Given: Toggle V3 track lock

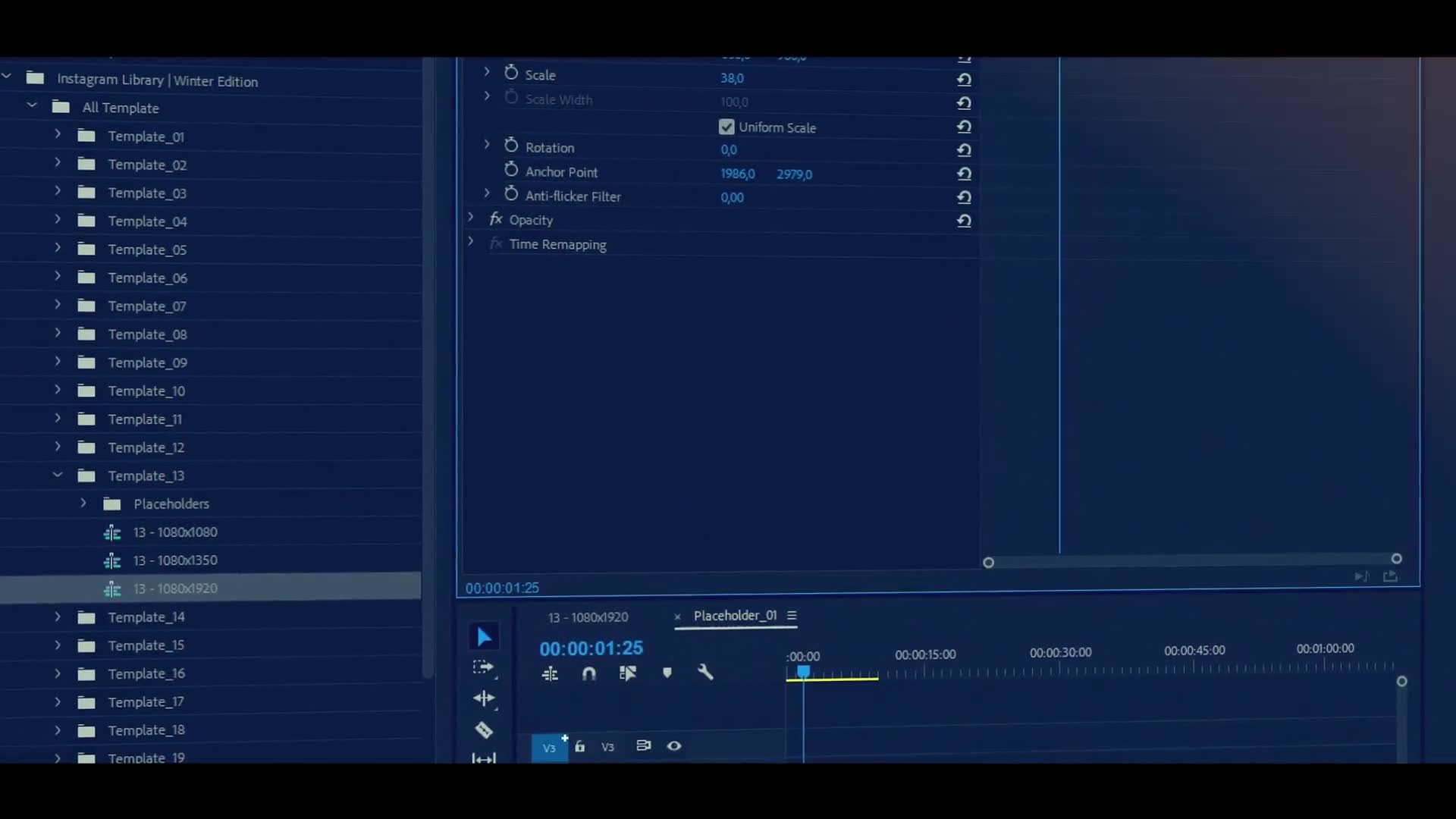Looking at the screenshot, I should (x=579, y=746).
